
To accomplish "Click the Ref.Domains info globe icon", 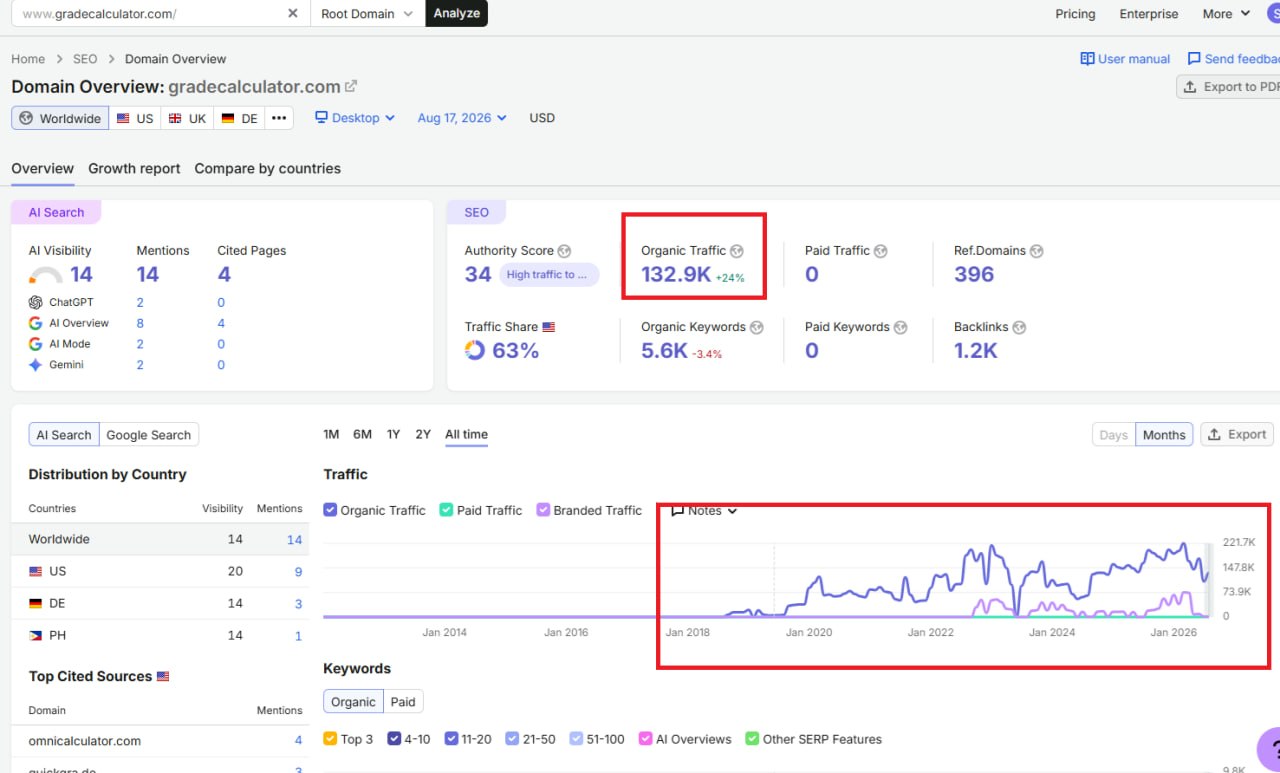I will click(1037, 251).
